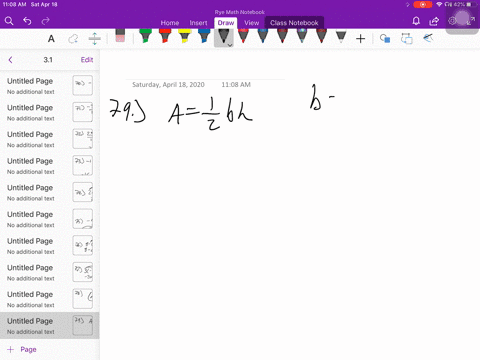Click the page date Saturday, April 18, 2020
Screen dimensions: 480x360
pyautogui.click(x=168, y=85)
